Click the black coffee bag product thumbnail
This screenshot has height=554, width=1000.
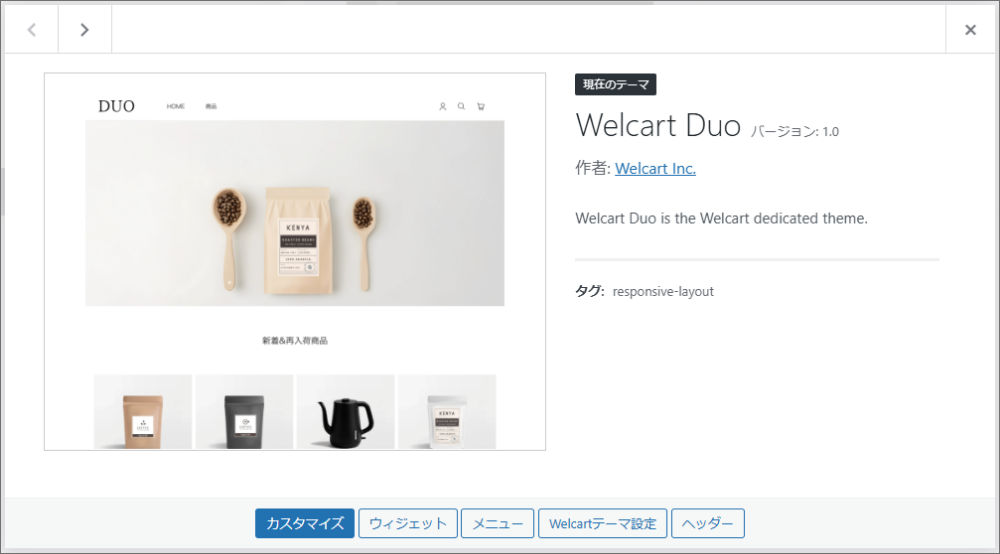[x=244, y=412]
